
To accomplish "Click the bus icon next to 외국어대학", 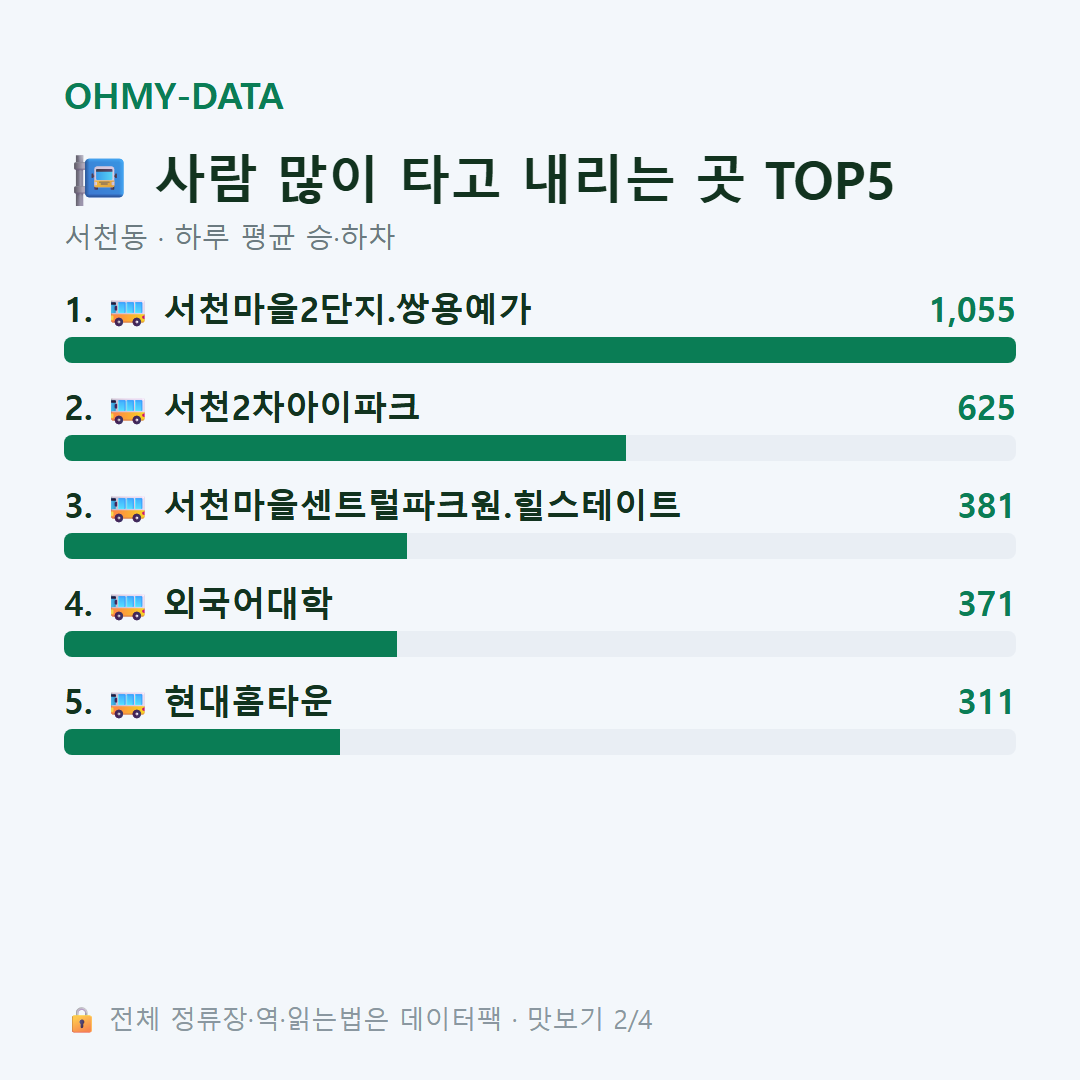I will point(127,606).
